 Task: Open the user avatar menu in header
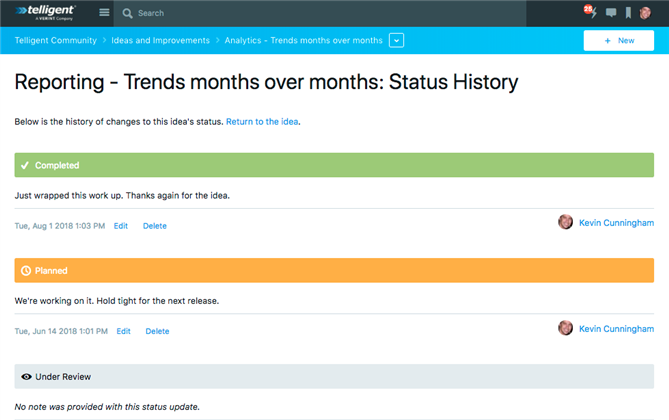pos(645,13)
